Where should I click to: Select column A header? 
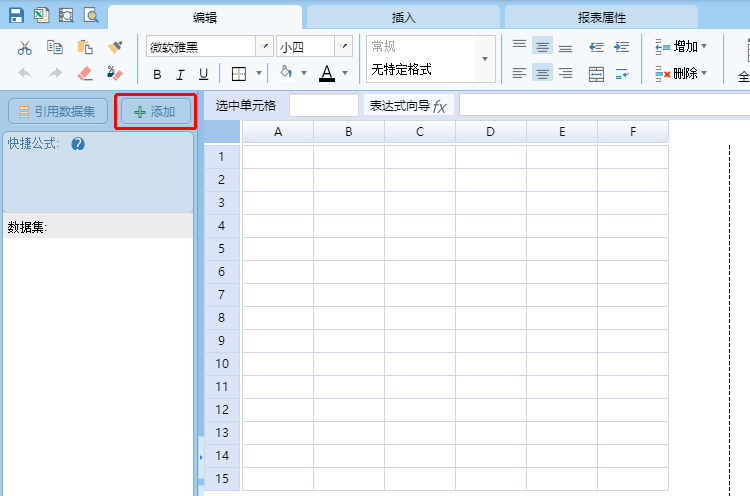[278, 132]
